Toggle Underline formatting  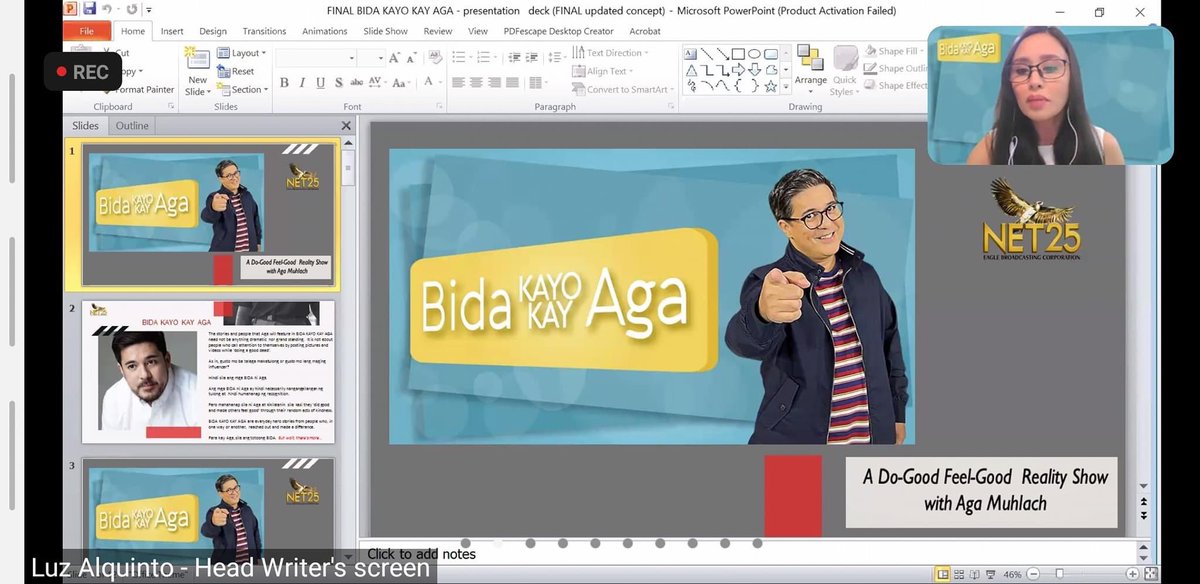pyautogui.click(x=320, y=82)
